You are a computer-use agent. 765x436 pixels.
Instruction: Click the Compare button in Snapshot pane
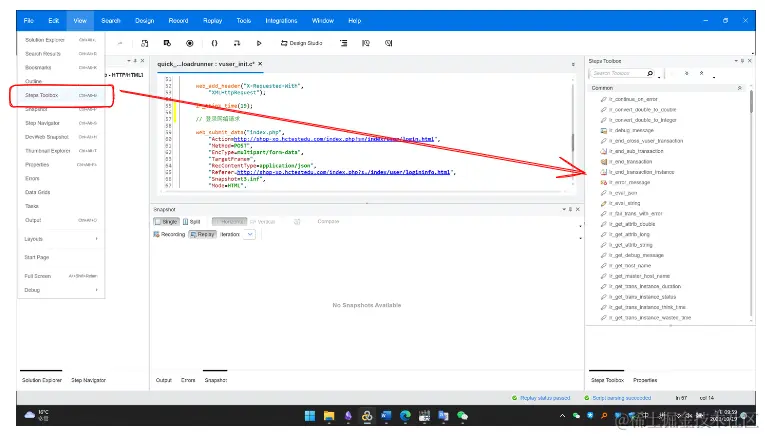pos(328,221)
